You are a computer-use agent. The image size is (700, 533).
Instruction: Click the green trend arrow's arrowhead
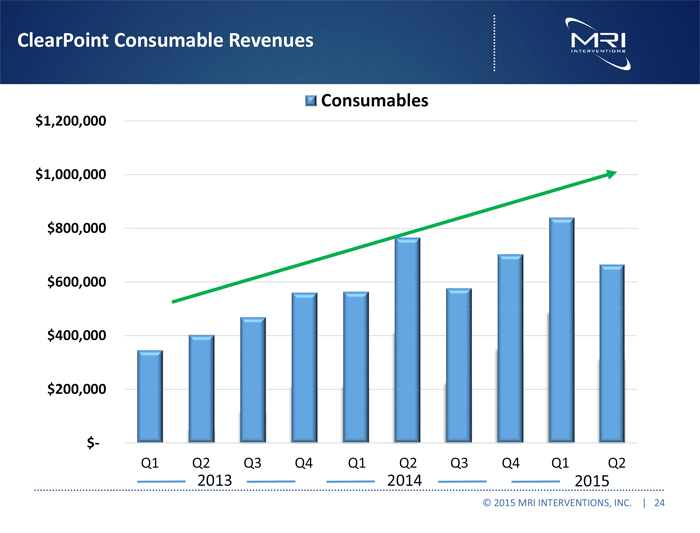pos(611,174)
